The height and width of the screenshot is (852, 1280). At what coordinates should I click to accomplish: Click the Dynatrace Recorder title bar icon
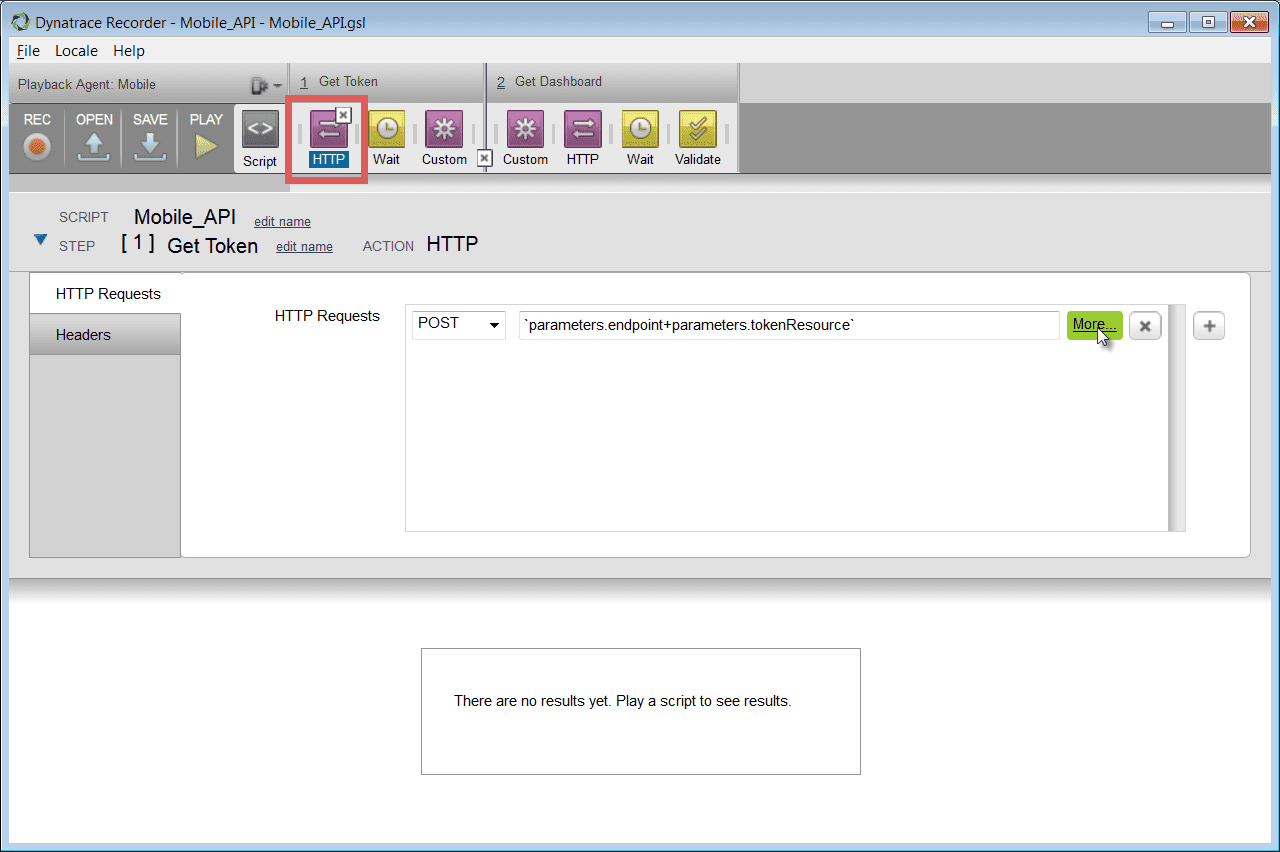click(x=20, y=22)
